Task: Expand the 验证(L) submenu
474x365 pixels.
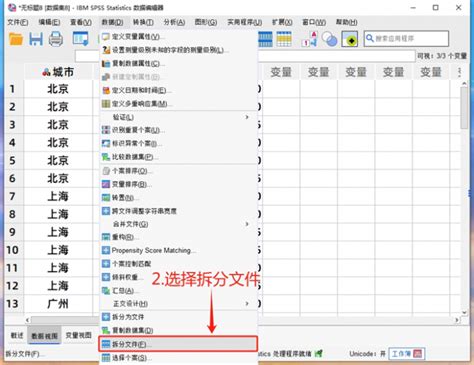Action: (x=179, y=117)
